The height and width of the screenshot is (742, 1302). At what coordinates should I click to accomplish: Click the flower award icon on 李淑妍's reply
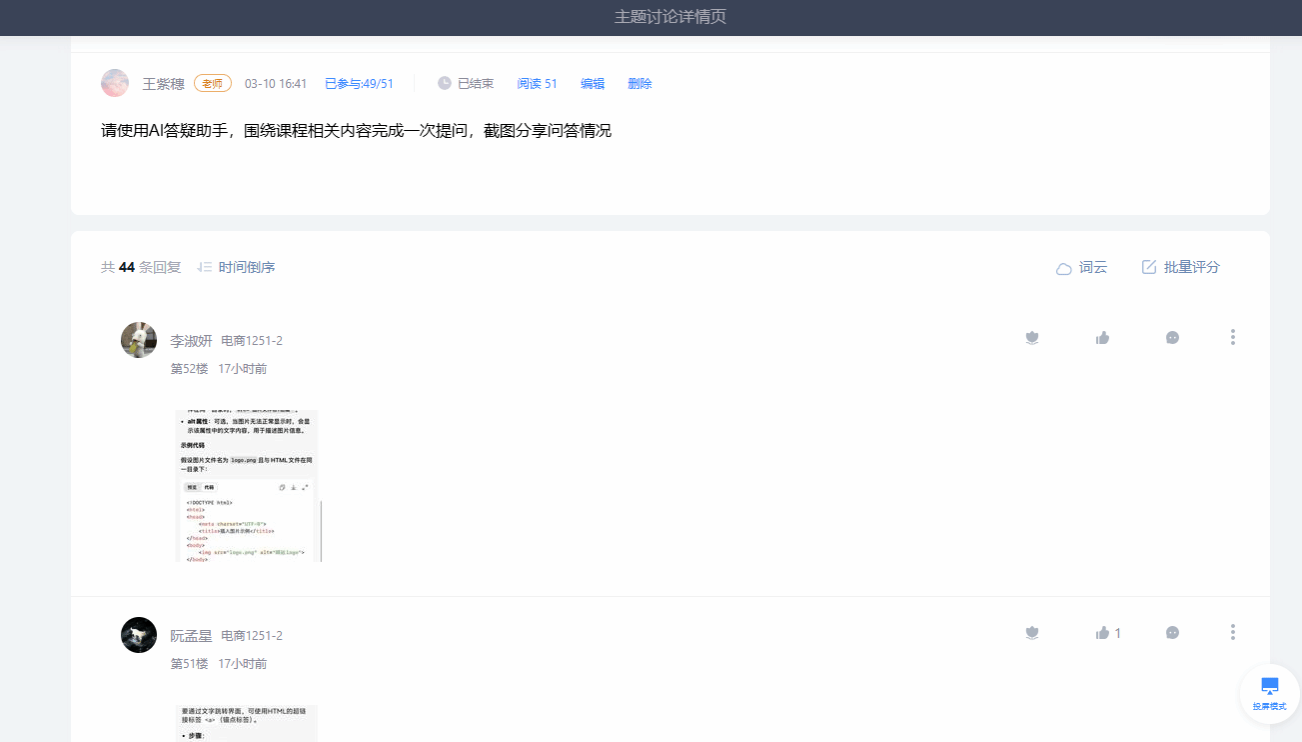(x=1033, y=338)
